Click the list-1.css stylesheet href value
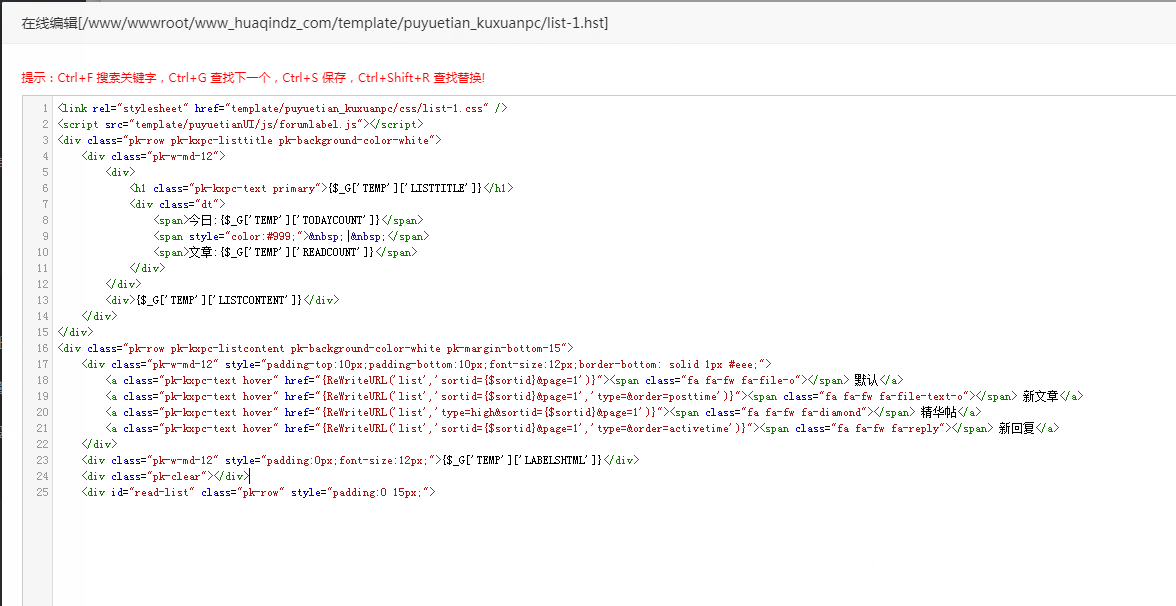This screenshot has width=1176, height=606. (359, 108)
